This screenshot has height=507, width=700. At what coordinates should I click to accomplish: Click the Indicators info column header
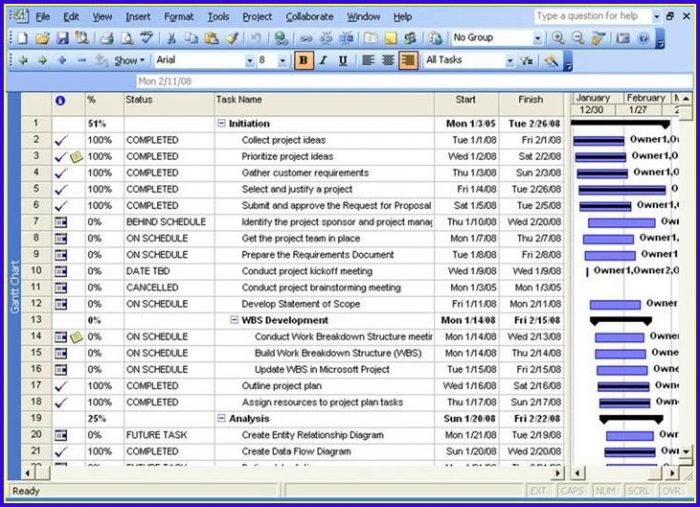(68, 104)
